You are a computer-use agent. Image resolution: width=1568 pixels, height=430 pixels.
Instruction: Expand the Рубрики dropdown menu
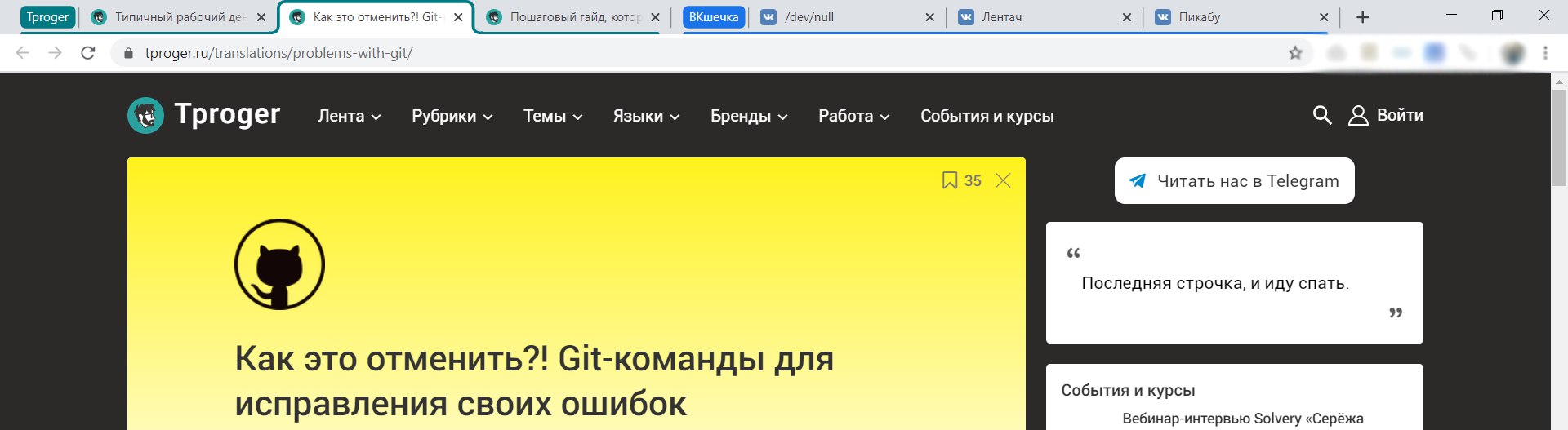point(452,116)
